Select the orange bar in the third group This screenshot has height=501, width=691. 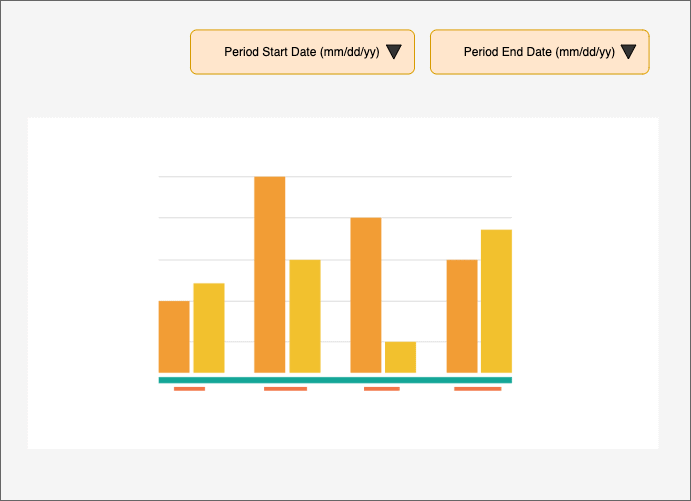[366, 295]
